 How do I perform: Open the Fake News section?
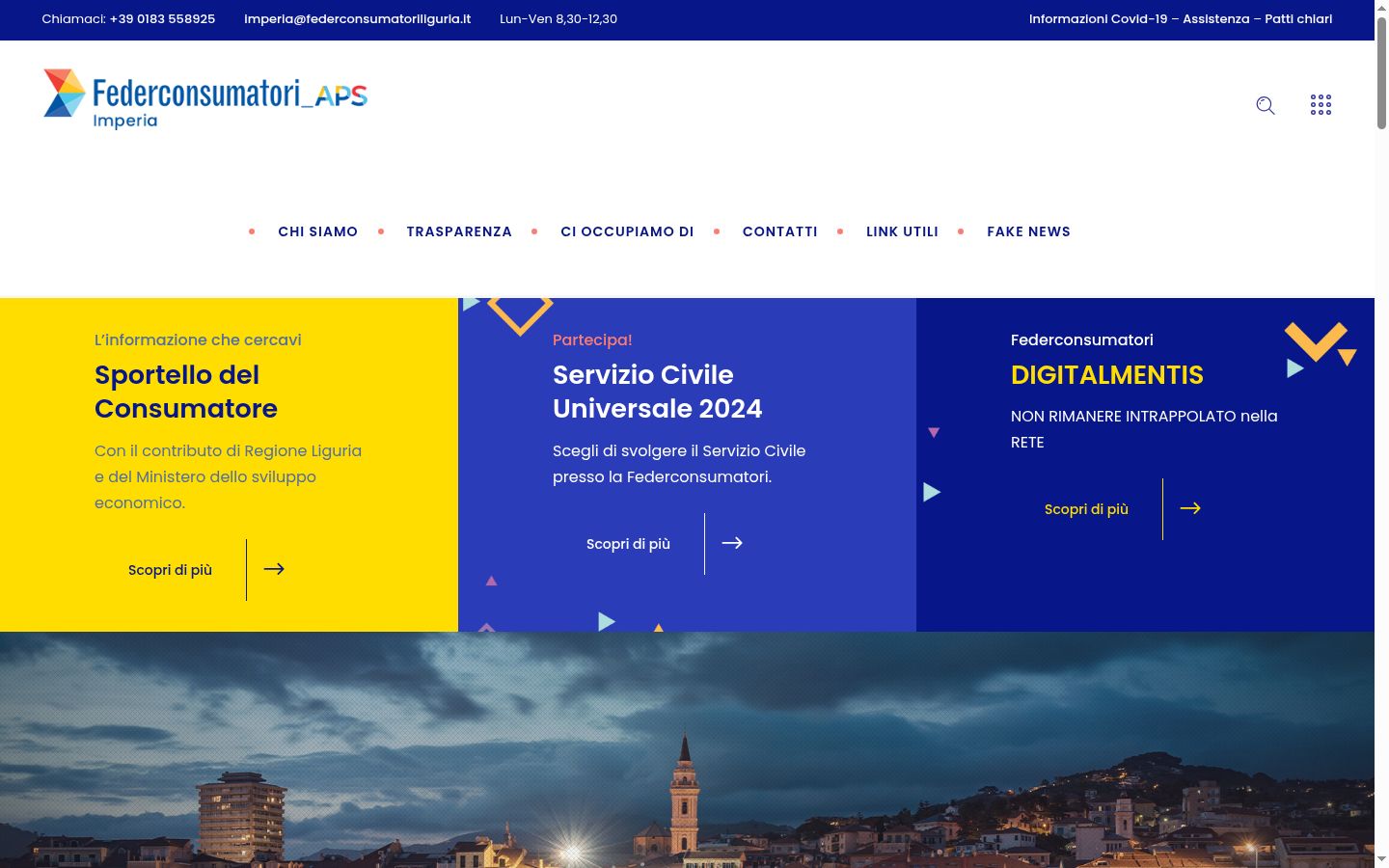coord(1028,231)
